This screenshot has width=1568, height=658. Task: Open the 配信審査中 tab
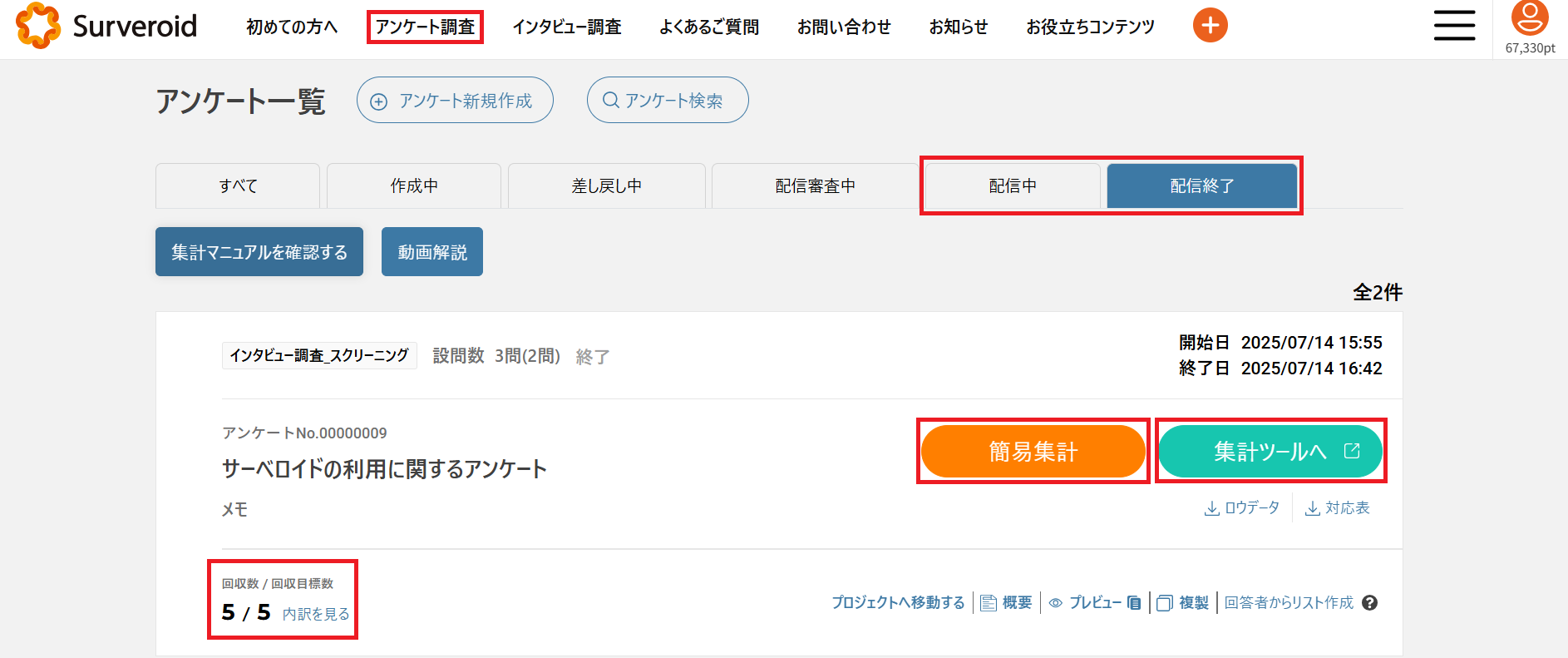pyautogui.click(x=815, y=186)
